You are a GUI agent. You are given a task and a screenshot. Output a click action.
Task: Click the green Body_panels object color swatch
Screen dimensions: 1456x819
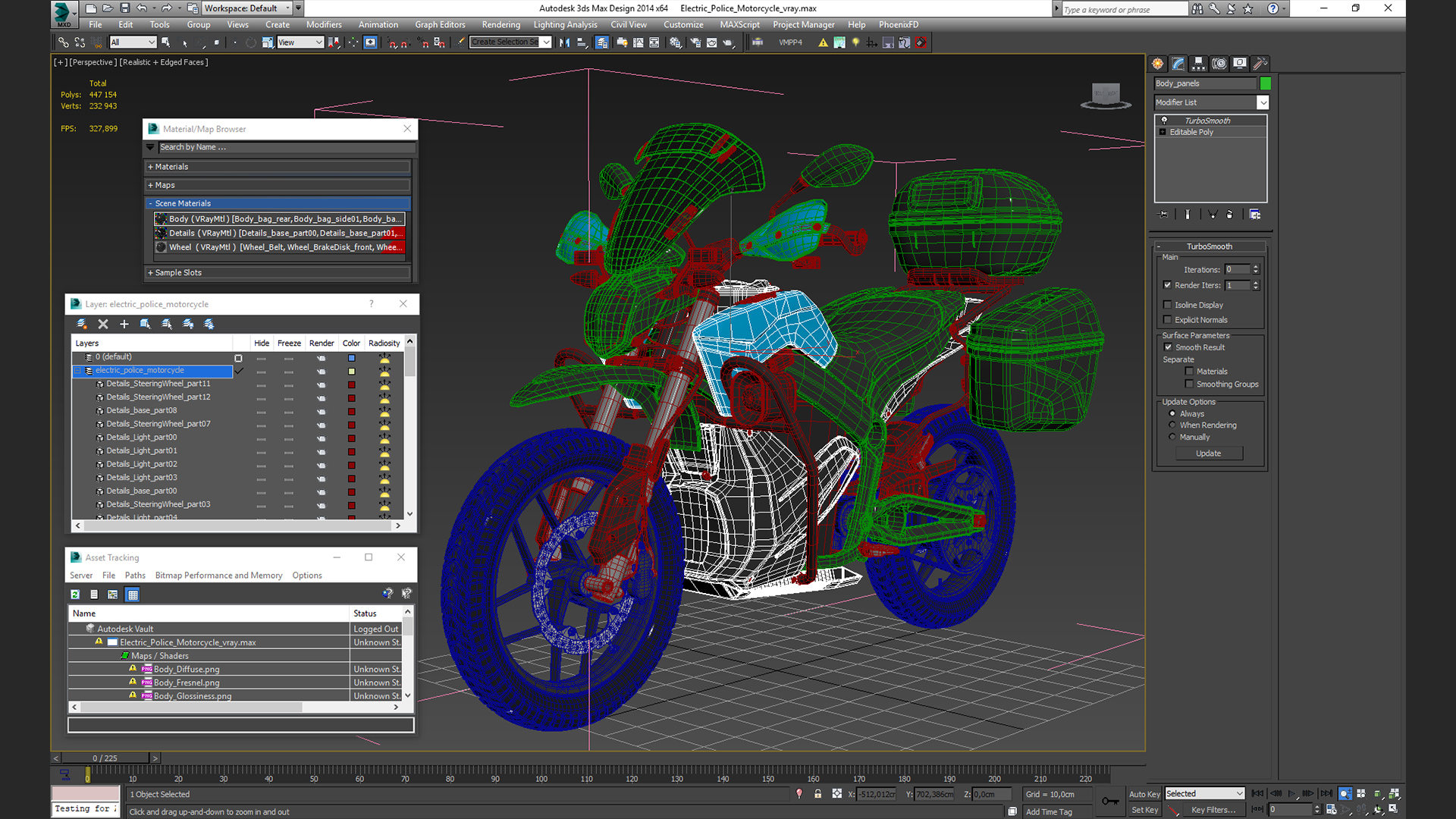click(1265, 83)
